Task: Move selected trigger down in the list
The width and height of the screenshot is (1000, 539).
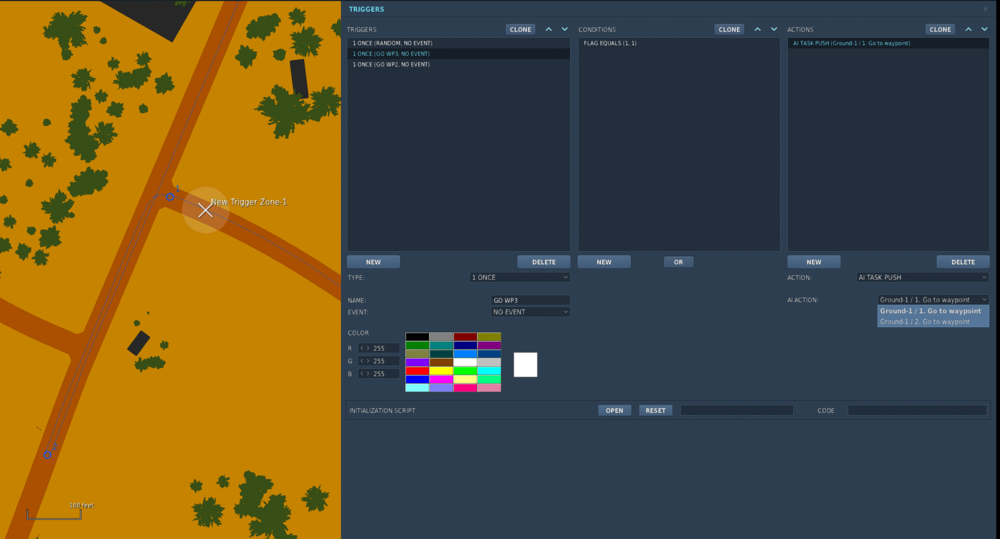Action: pos(564,29)
